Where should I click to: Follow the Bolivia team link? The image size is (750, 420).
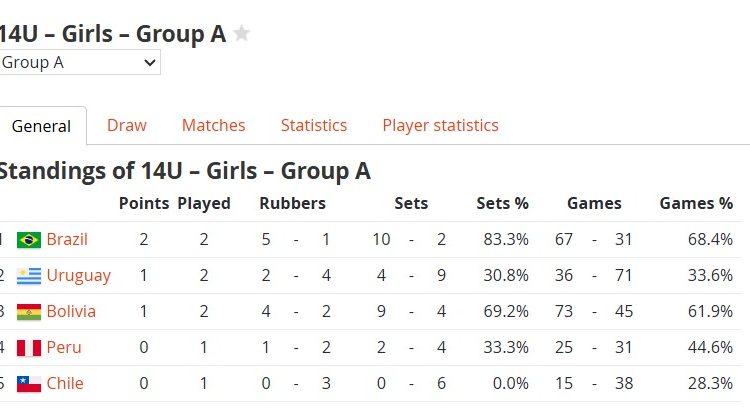71,312
